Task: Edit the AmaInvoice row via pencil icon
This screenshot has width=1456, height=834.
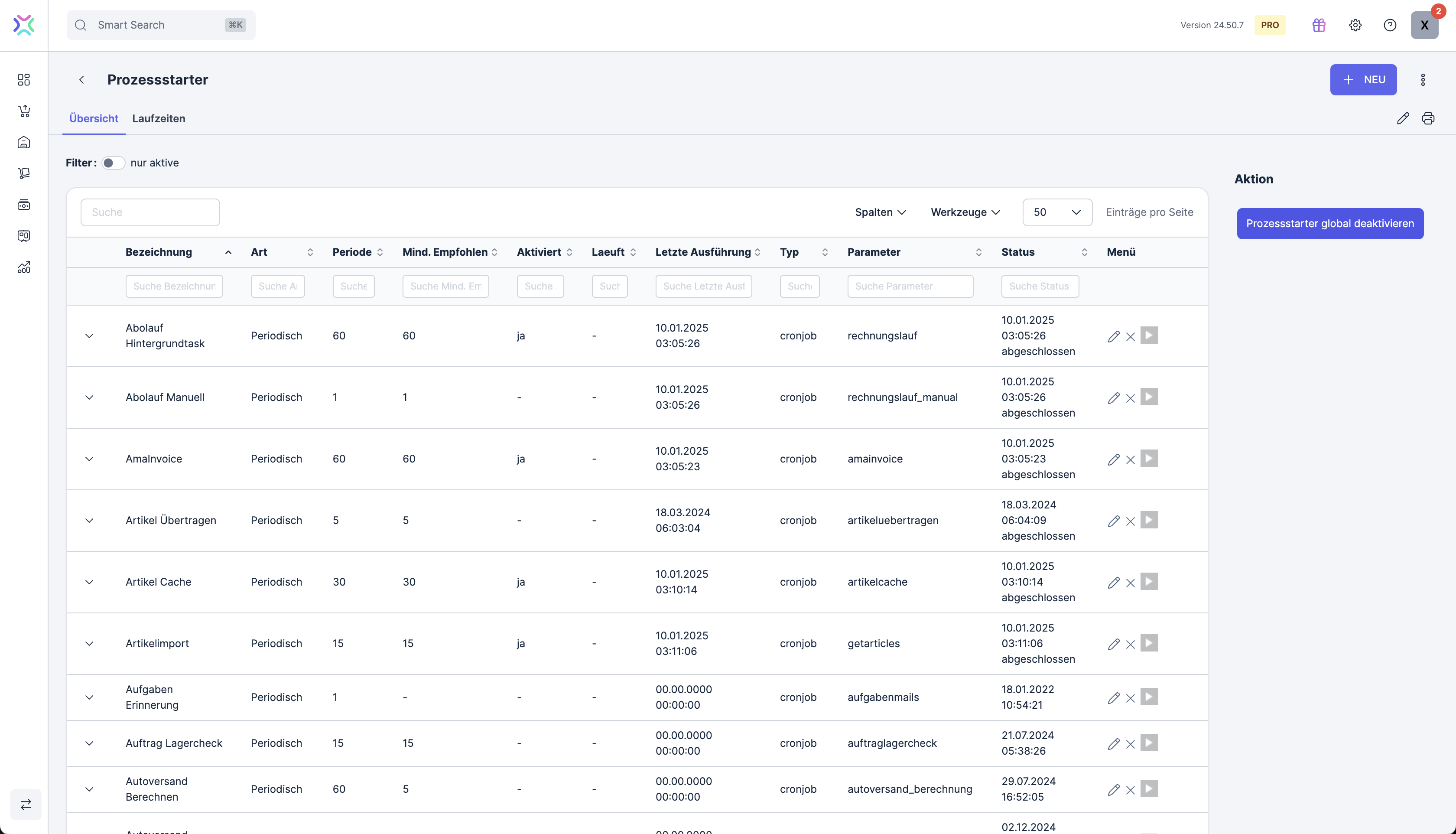Action: tap(1113, 459)
